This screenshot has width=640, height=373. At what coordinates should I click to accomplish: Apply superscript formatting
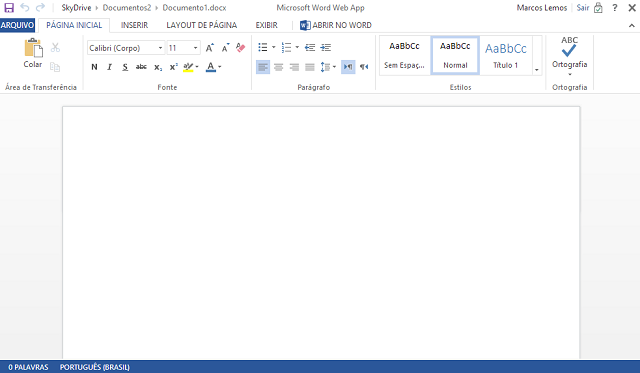point(173,67)
